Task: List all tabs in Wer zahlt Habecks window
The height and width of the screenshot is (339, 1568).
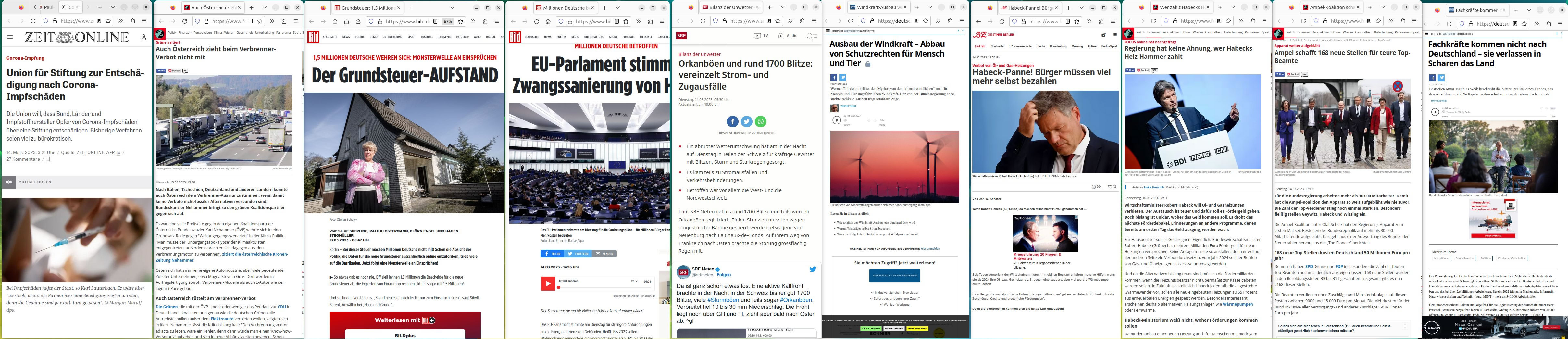Action: click(x=1233, y=7)
